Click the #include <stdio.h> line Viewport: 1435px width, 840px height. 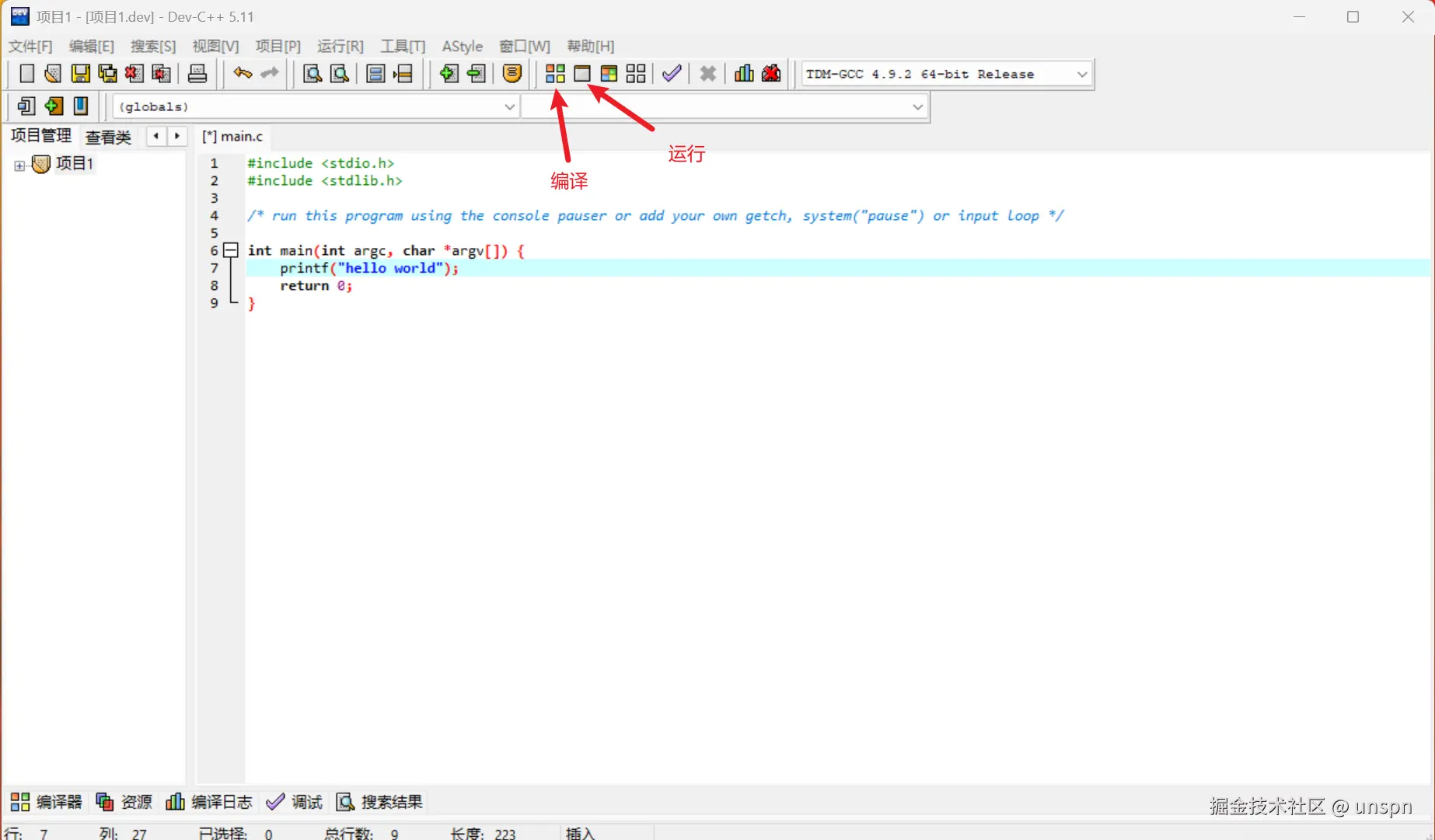click(321, 163)
